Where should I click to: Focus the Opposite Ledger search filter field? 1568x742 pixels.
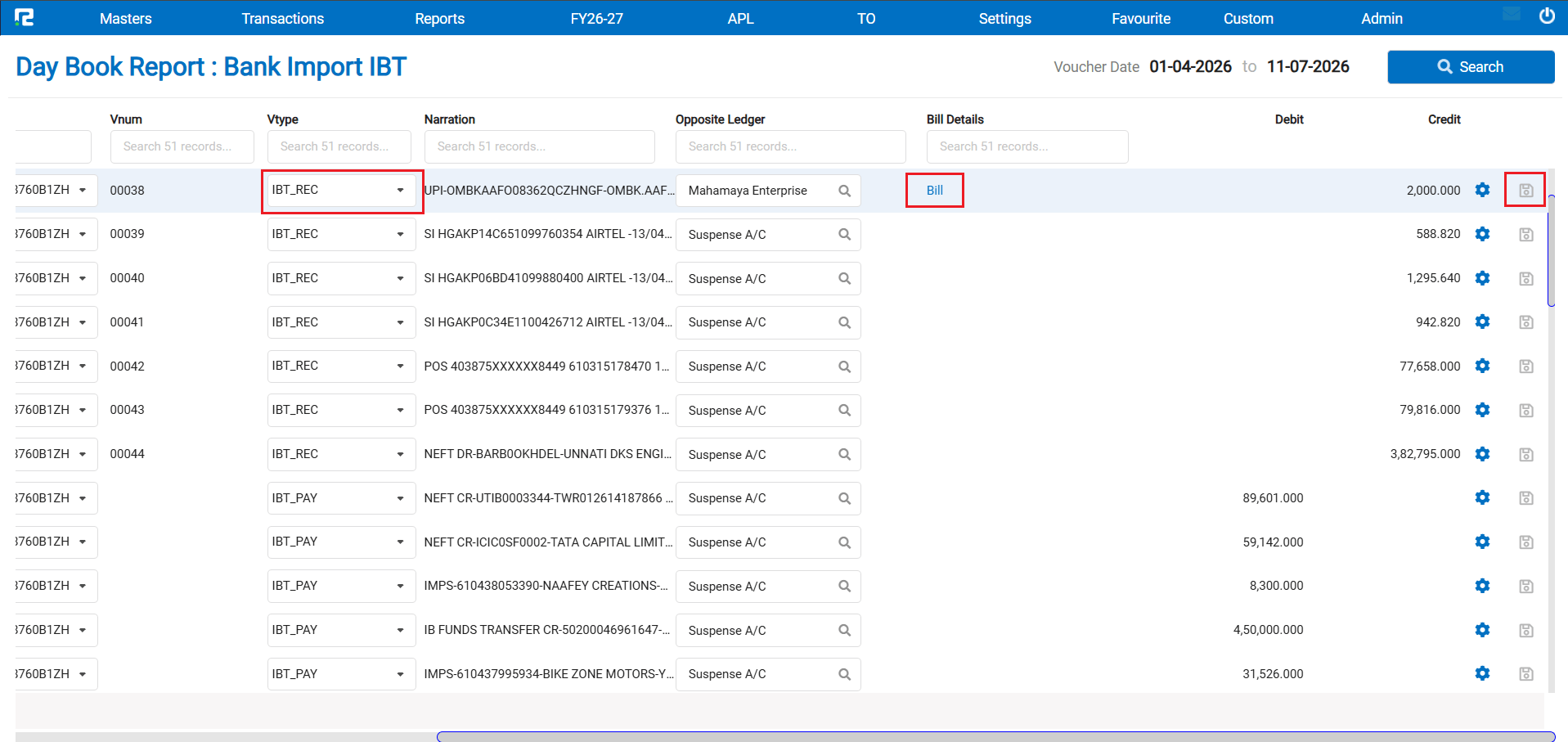click(790, 146)
